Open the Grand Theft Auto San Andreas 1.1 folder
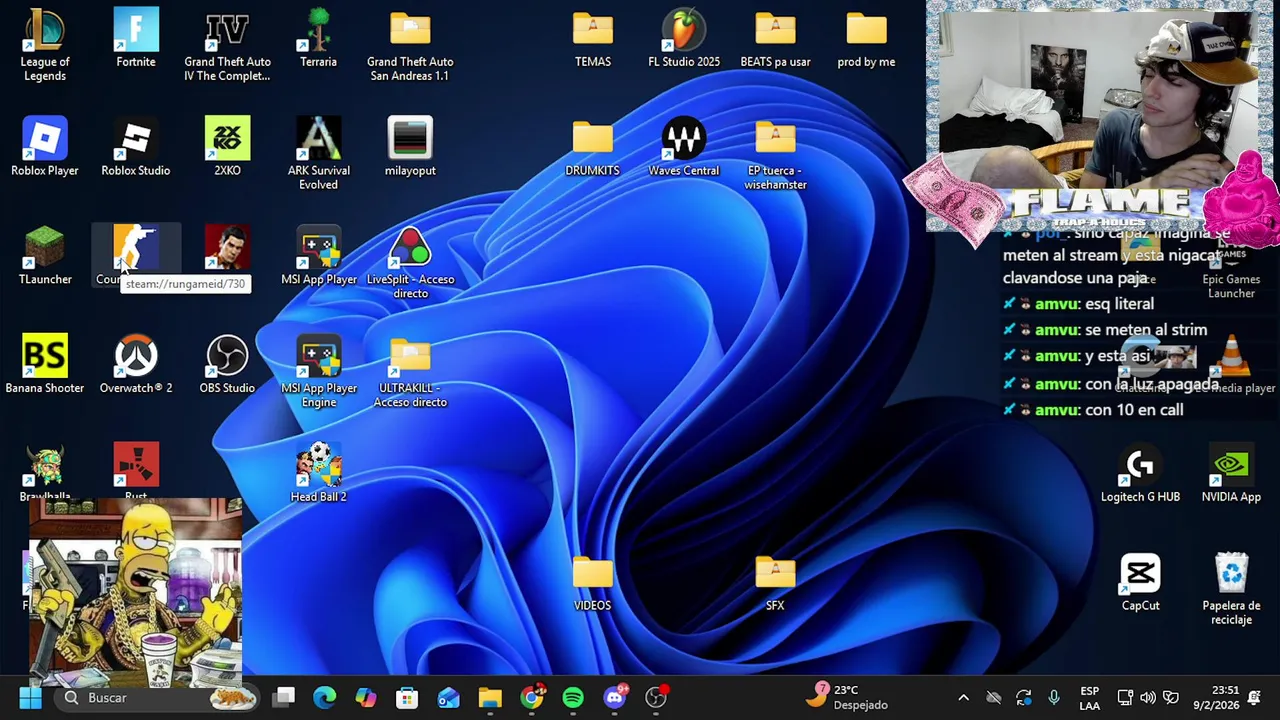1280x720 pixels. (410, 45)
